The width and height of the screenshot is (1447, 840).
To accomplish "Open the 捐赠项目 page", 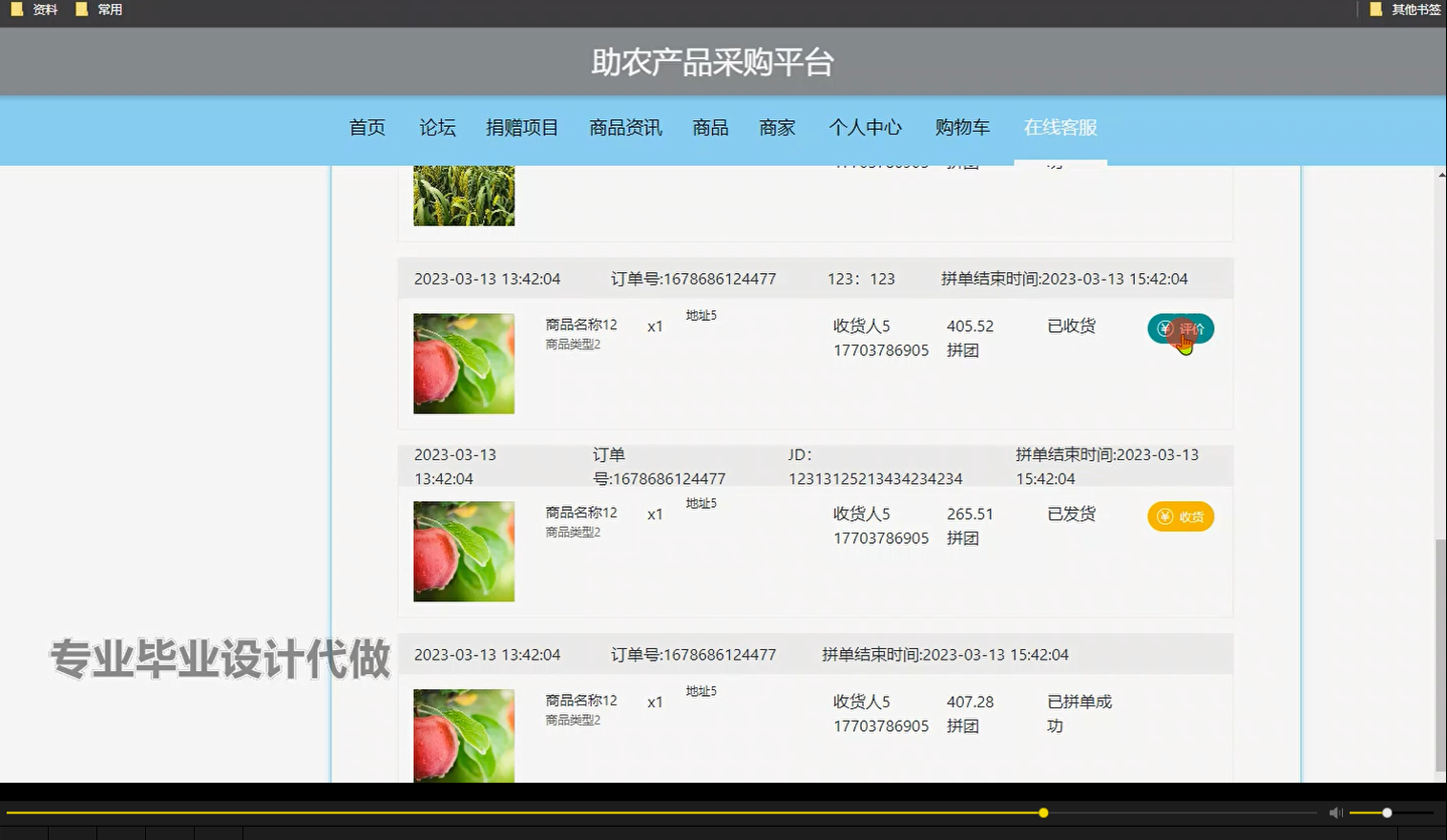I will (x=523, y=127).
